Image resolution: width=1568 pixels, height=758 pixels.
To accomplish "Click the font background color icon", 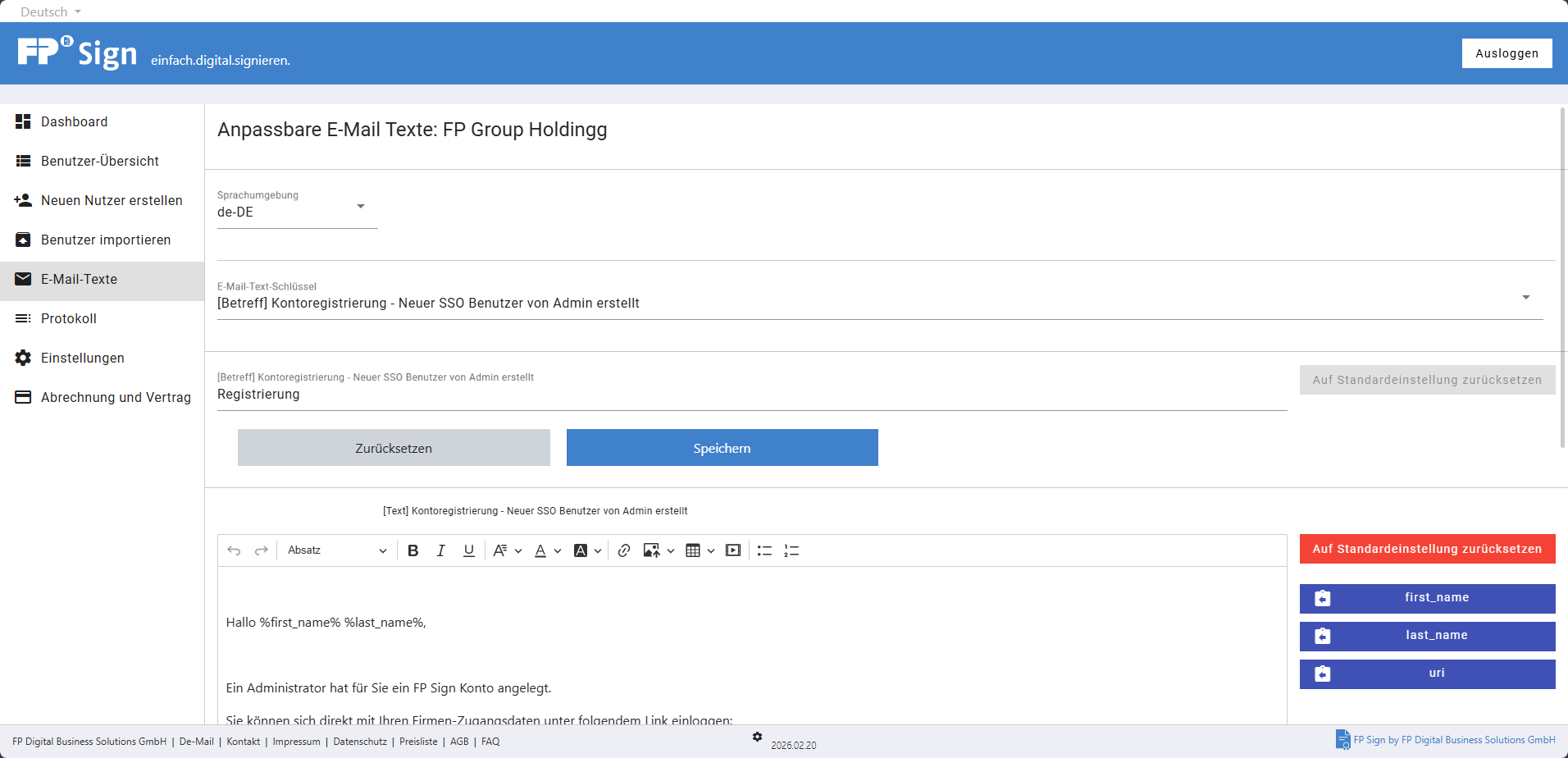I will click(581, 550).
